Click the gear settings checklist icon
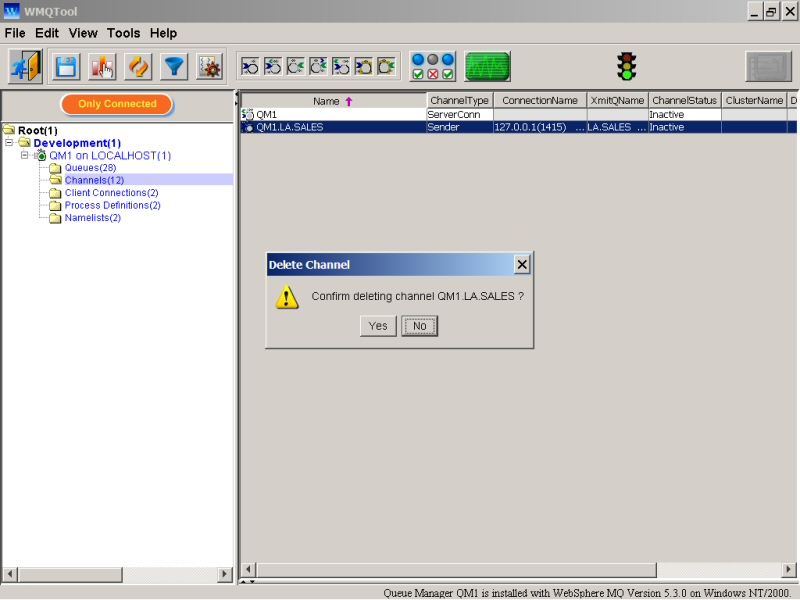This screenshot has width=800, height=600. pos(210,67)
